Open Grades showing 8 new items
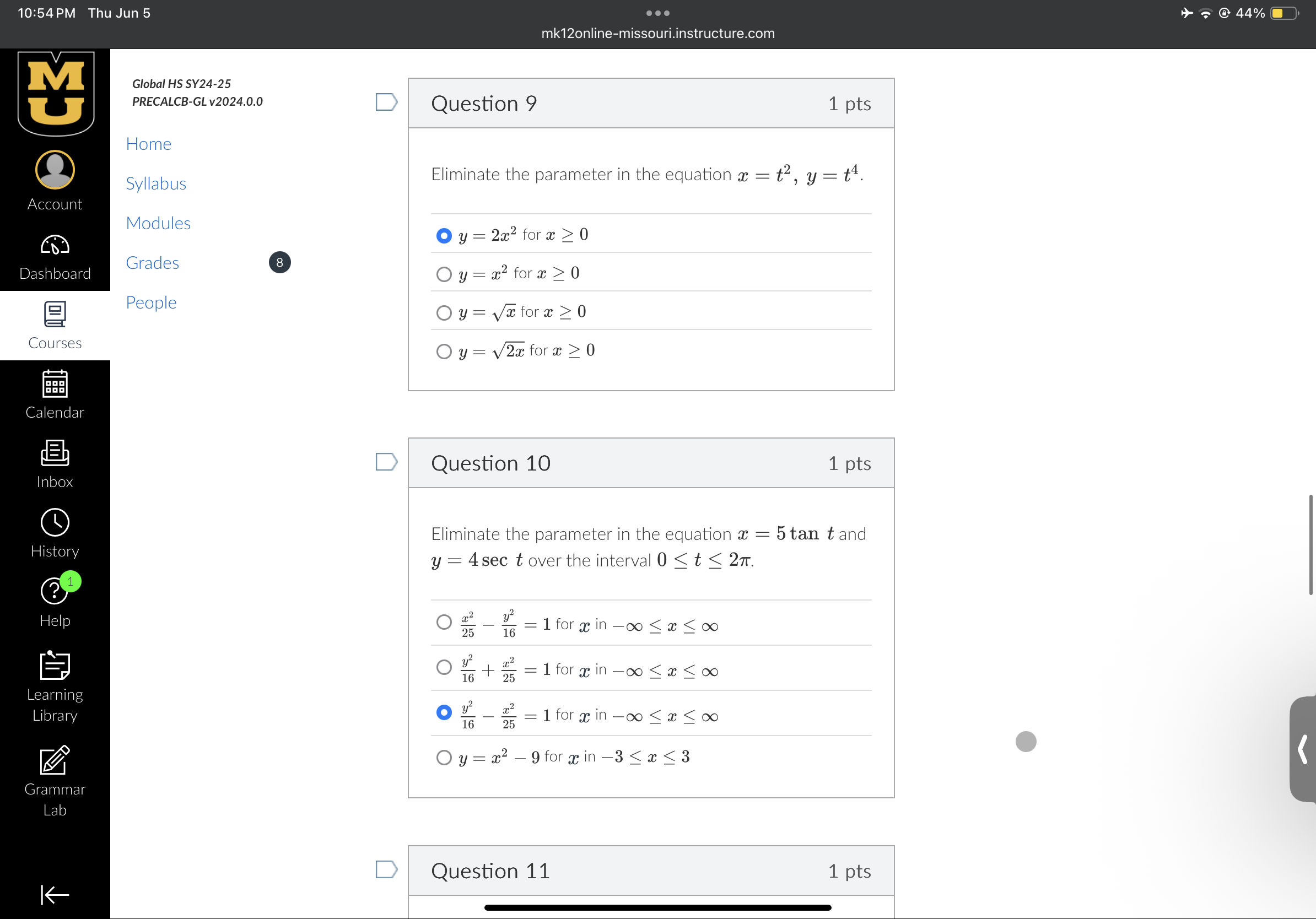The height and width of the screenshot is (919, 1316). pos(153,262)
